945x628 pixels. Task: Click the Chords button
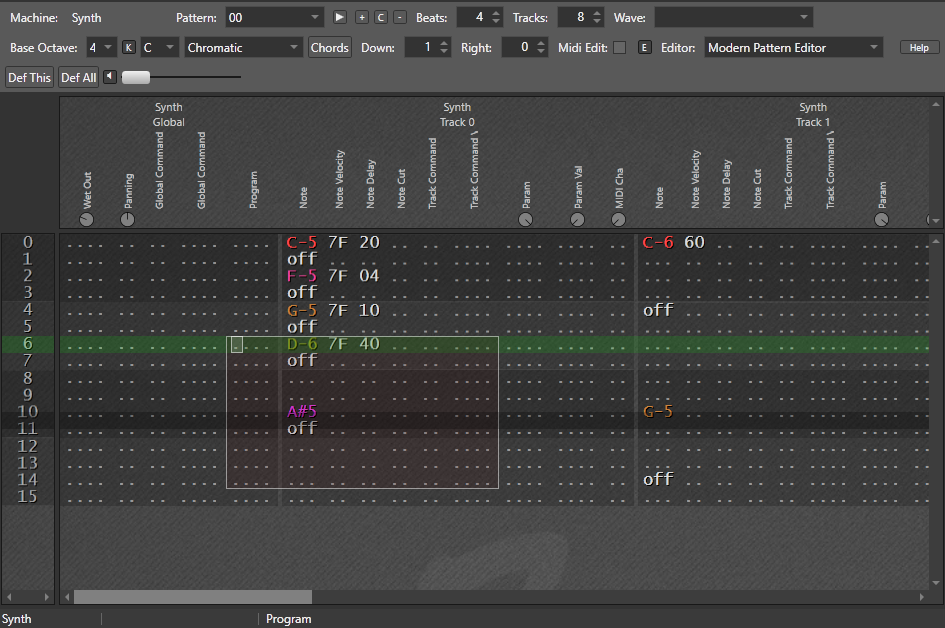tap(330, 47)
